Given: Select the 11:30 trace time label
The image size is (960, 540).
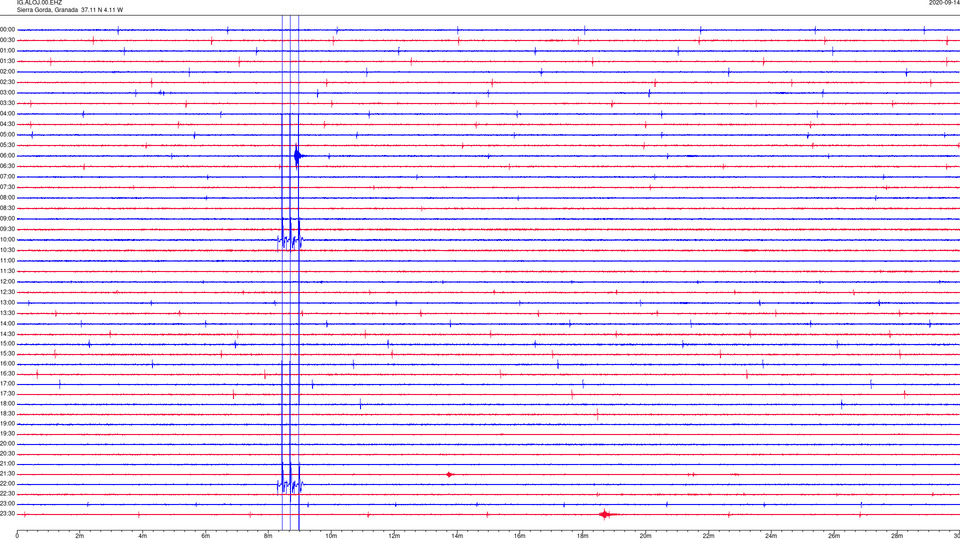Looking at the screenshot, I should (x=7, y=271).
